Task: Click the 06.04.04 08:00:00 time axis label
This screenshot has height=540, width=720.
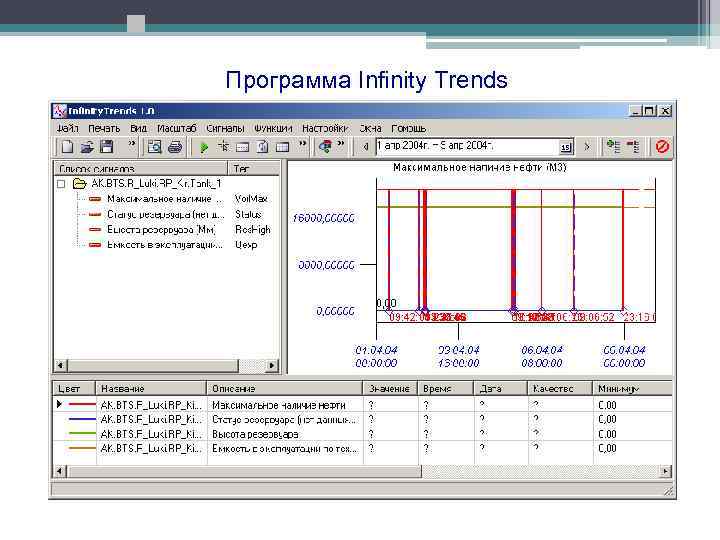Action: [542, 356]
